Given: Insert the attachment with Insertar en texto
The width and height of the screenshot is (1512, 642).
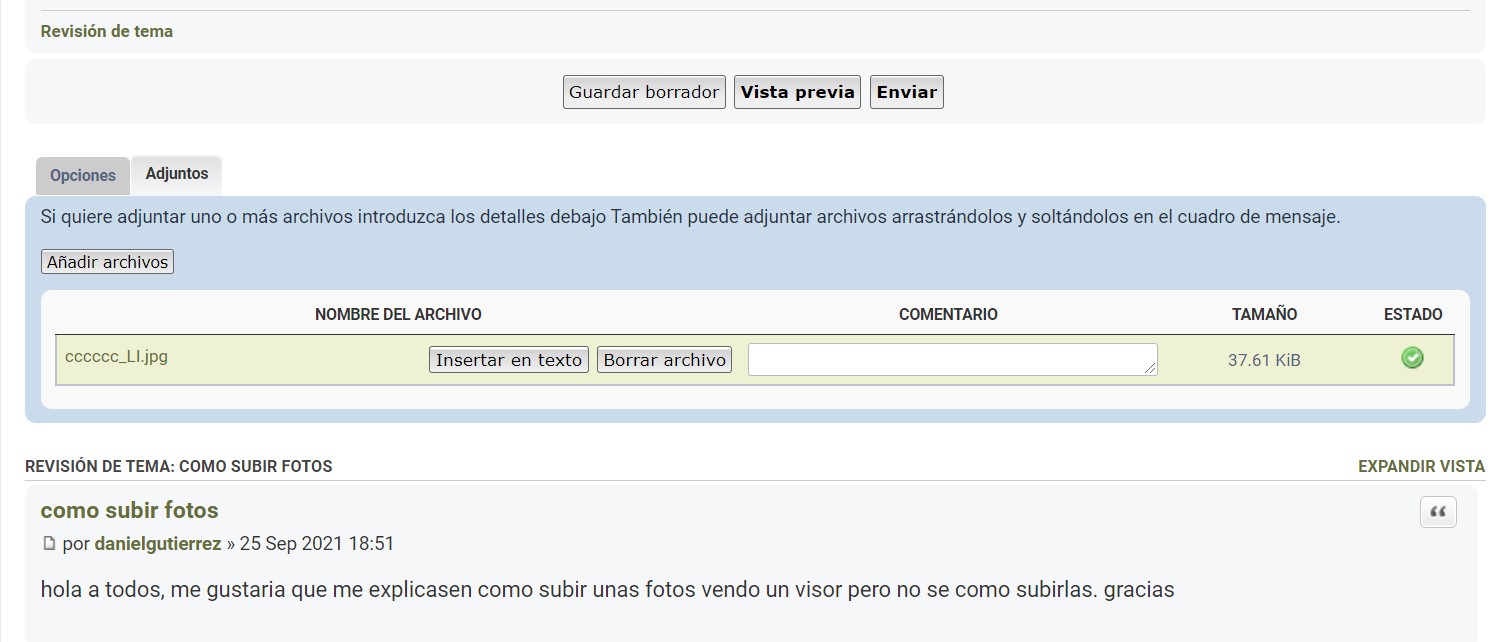Looking at the screenshot, I should [x=508, y=360].
